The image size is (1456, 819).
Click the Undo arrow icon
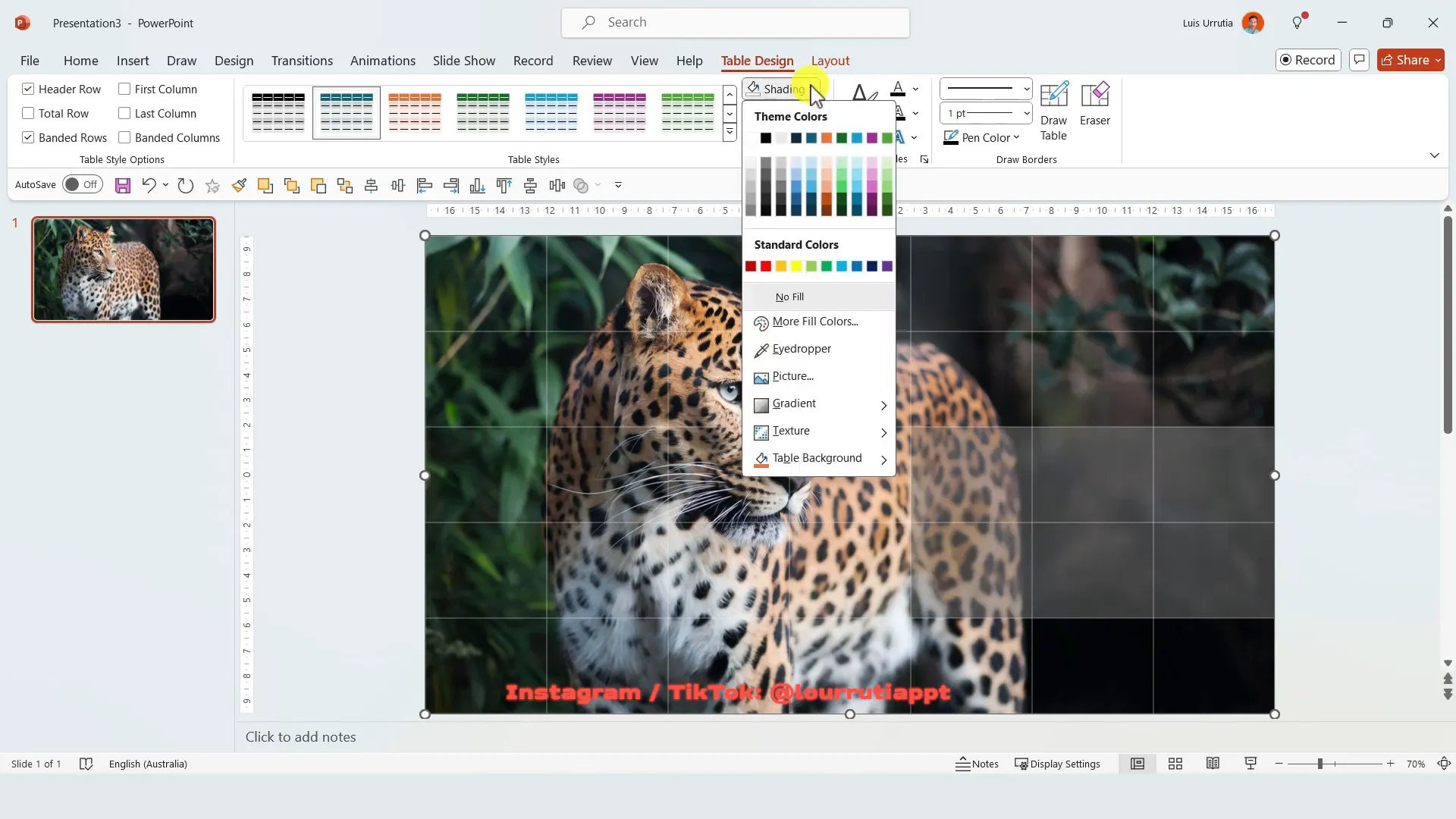149,185
